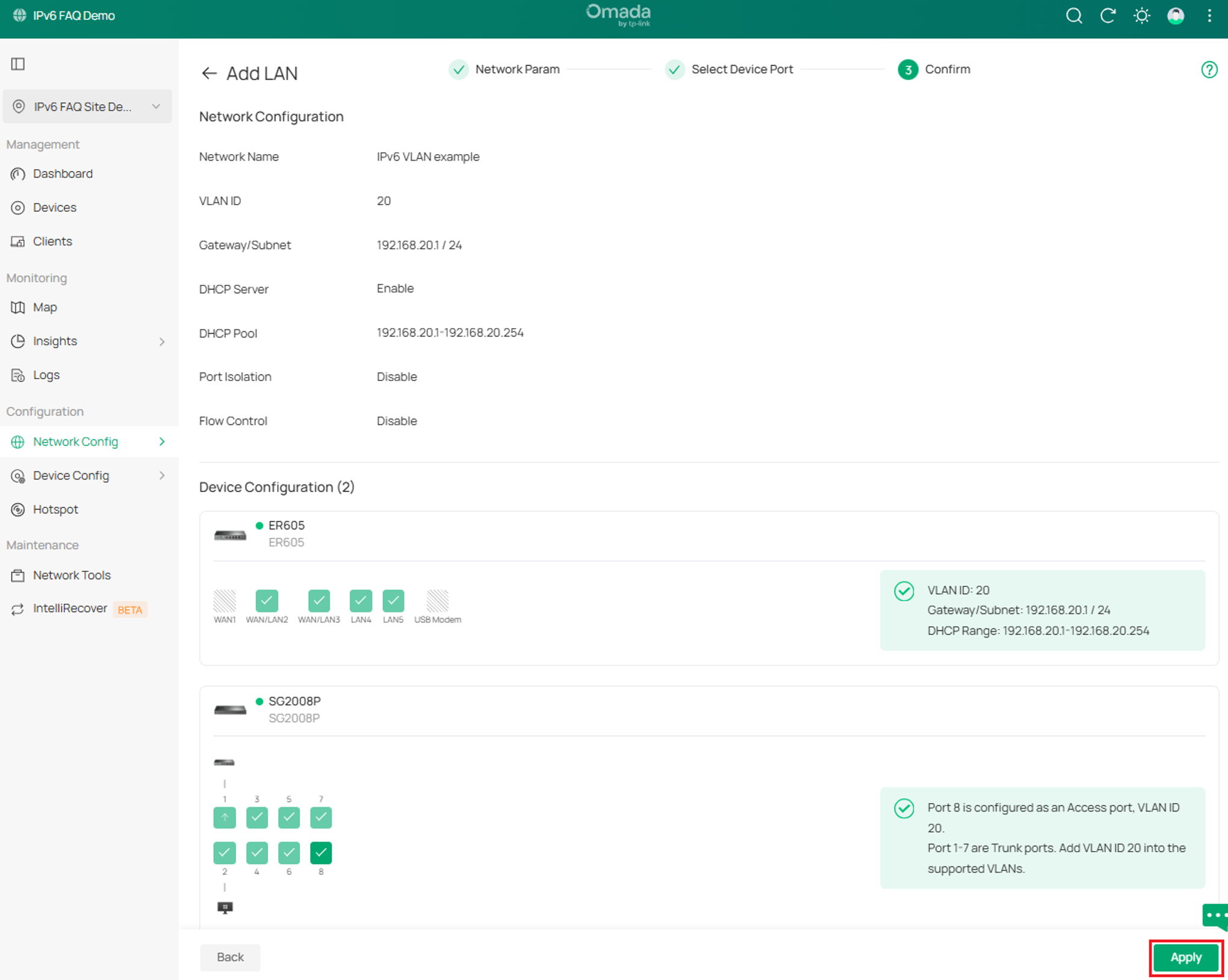Screen dimensions: 1228x980
Task: Toggle SG2008P port 7 checkbox
Action: pyautogui.click(x=321, y=817)
